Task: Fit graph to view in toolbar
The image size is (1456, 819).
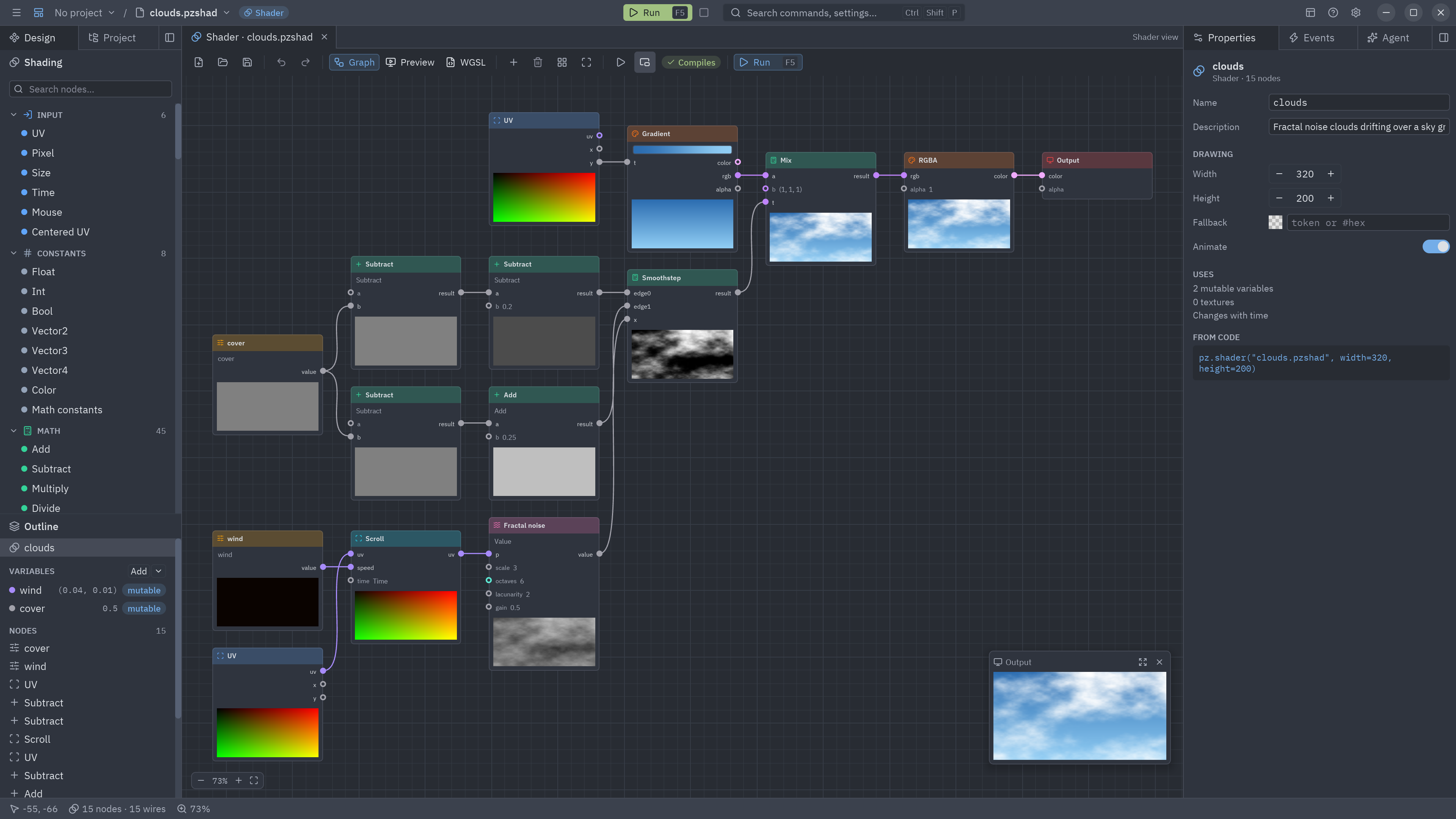Action: pos(586,62)
